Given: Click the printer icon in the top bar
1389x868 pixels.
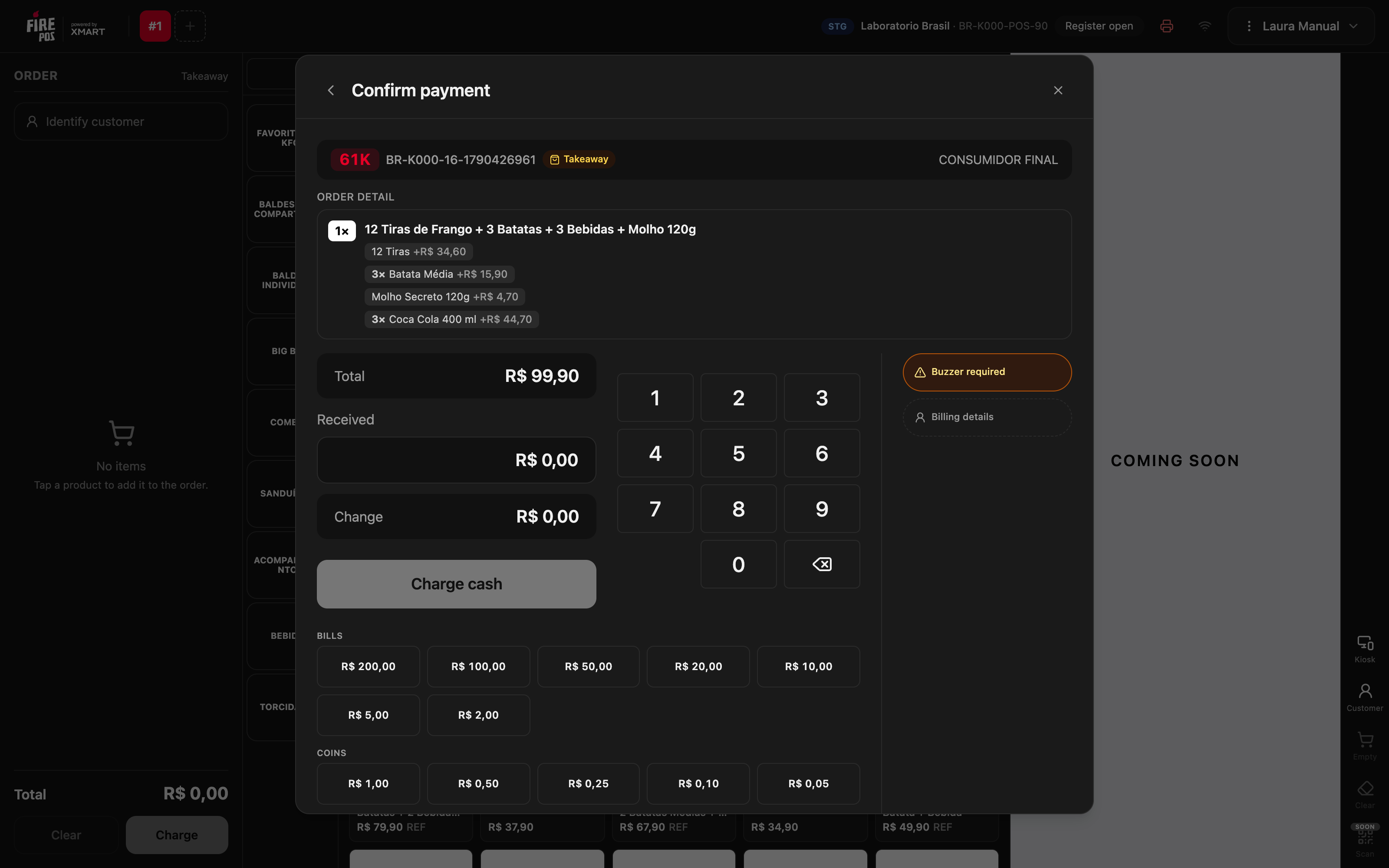Looking at the screenshot, I should click(1166, 26).
